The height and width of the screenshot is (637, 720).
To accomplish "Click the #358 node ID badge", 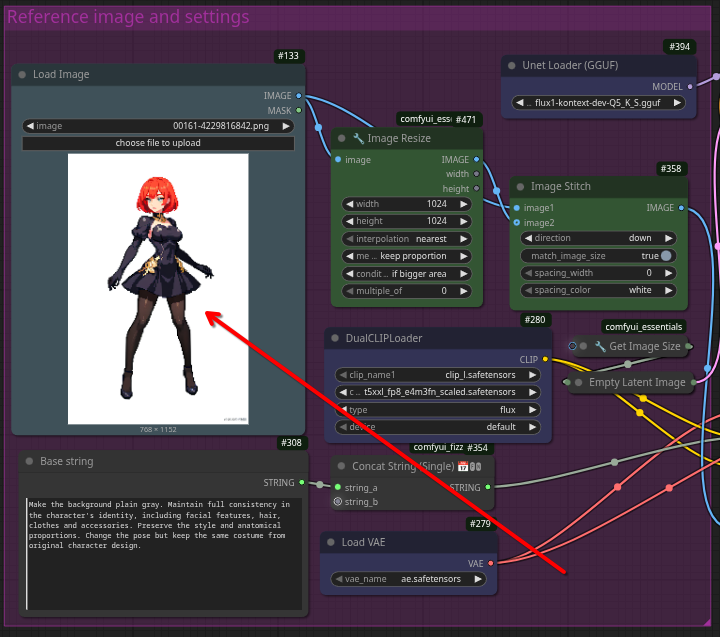I will pyautogui.click(x=671, y=169).
